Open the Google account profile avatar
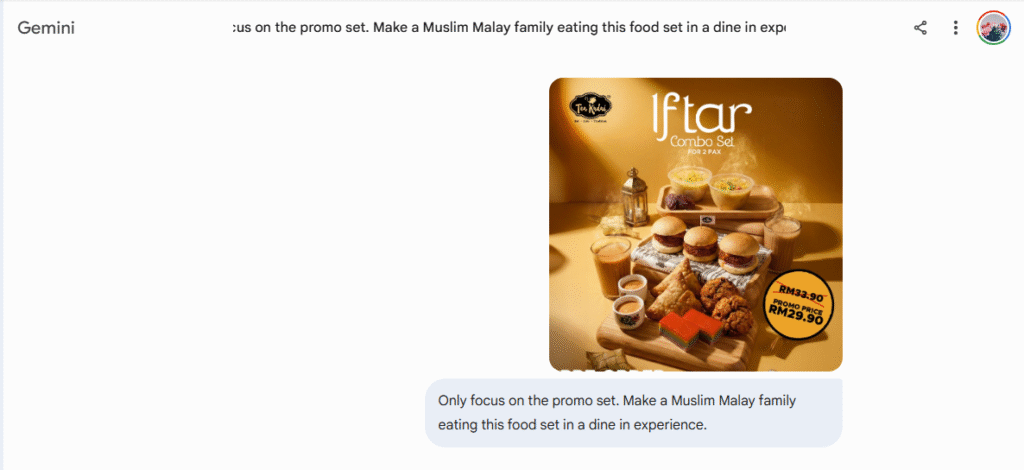This screenshot has height=470, width=1024. [x=993, y=28]
